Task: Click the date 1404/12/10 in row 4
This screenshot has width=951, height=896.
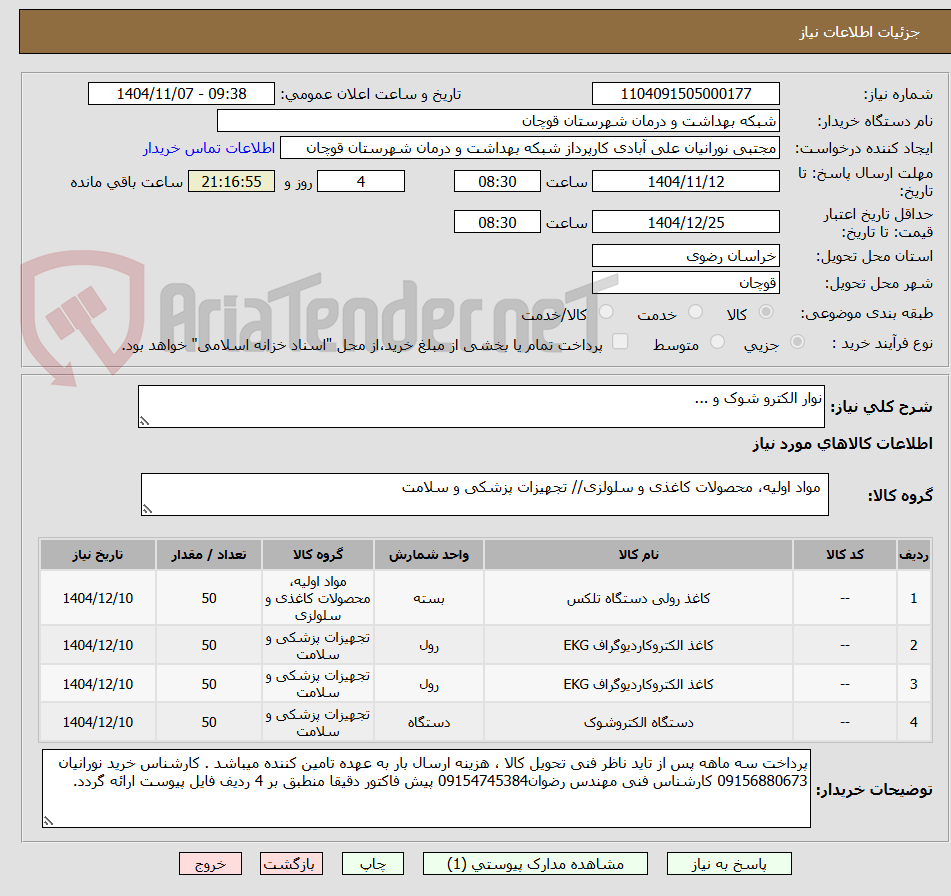Action: click(98, 722)
